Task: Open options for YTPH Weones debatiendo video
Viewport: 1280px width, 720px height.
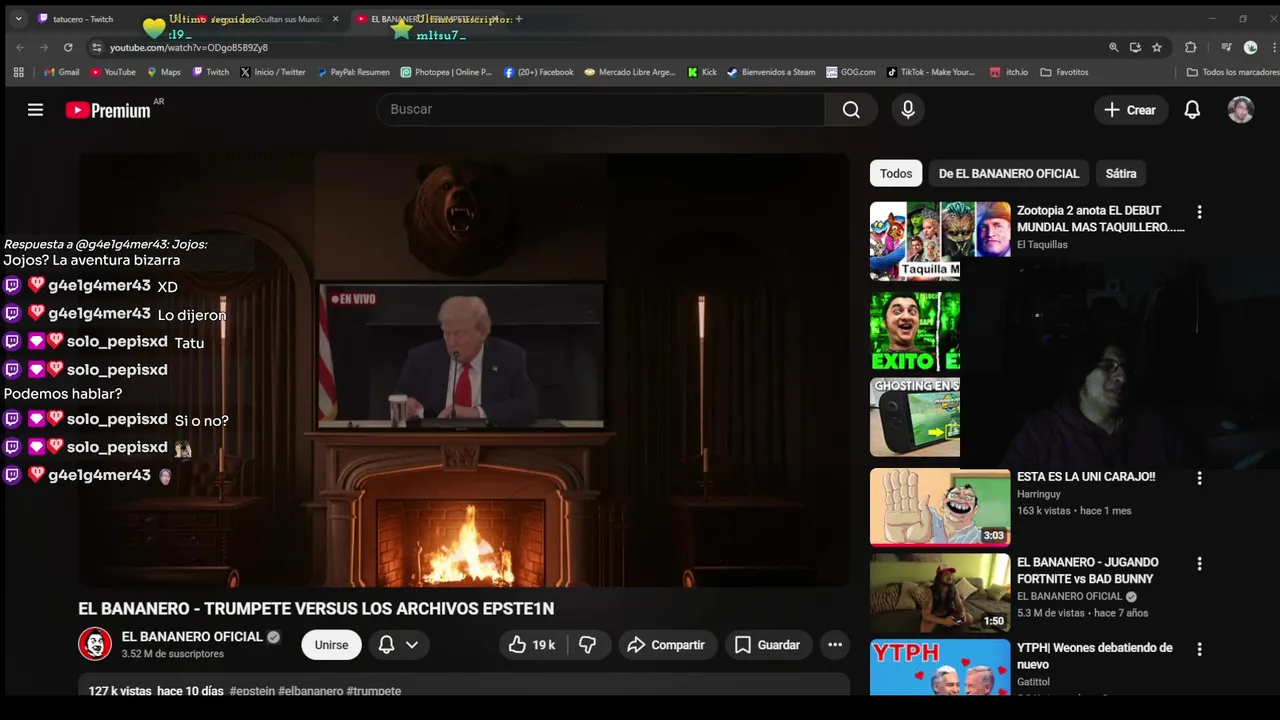Action: [1199, 649]
